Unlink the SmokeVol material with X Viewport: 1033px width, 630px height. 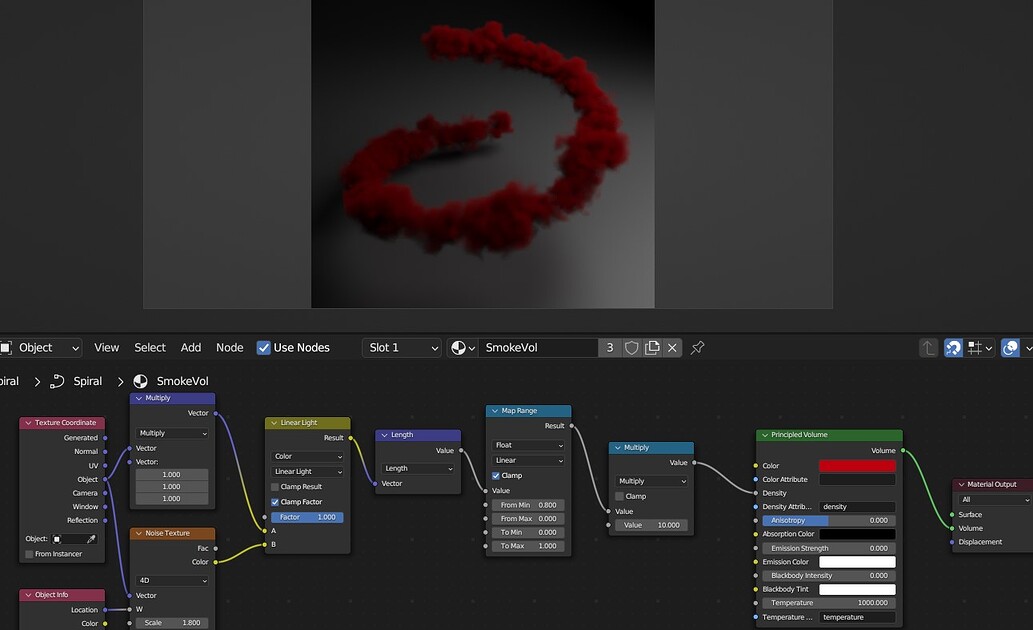[672, 347]
